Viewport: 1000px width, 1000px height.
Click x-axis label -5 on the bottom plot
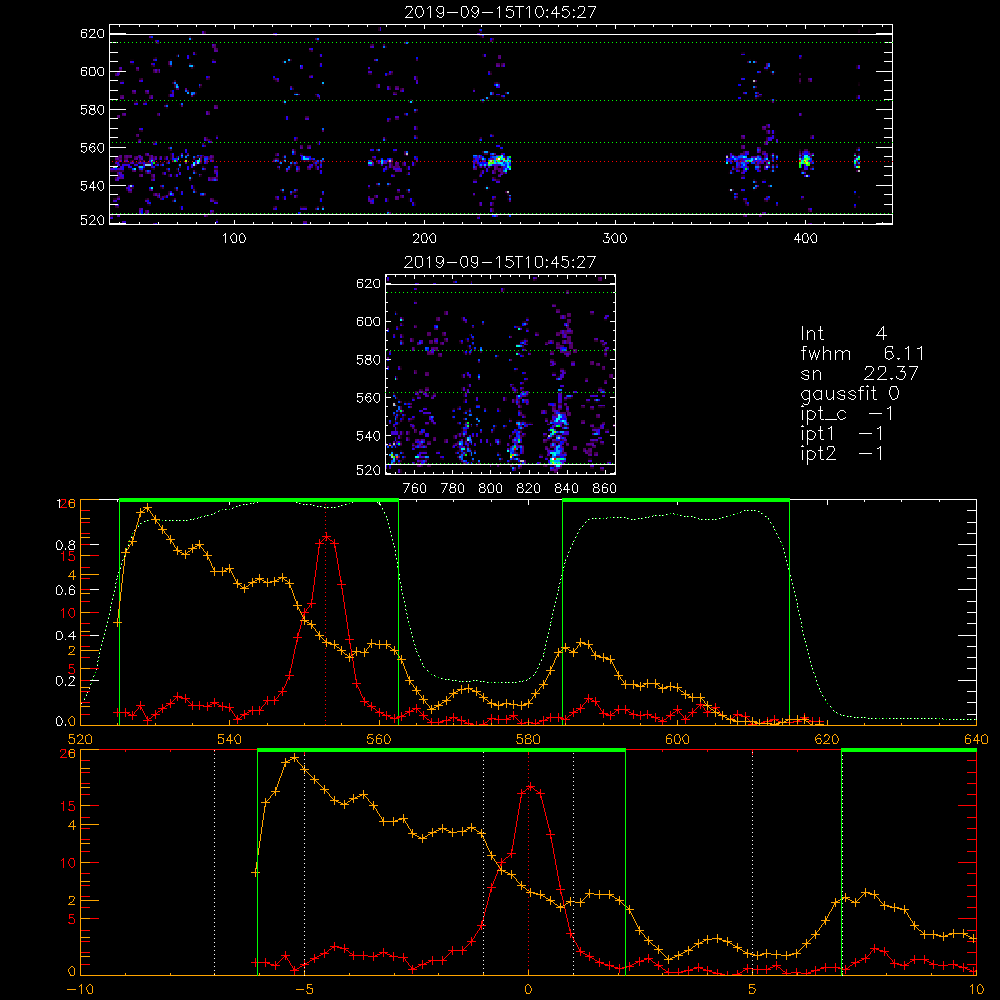tap(304, 990)
